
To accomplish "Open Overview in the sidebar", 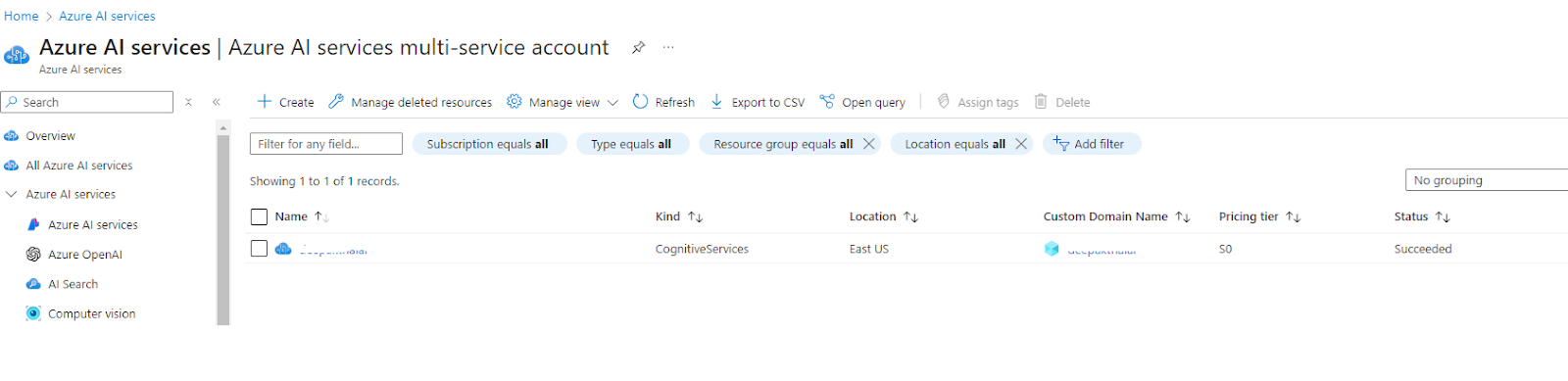I will pyautogui.click(x=50, y=136).
